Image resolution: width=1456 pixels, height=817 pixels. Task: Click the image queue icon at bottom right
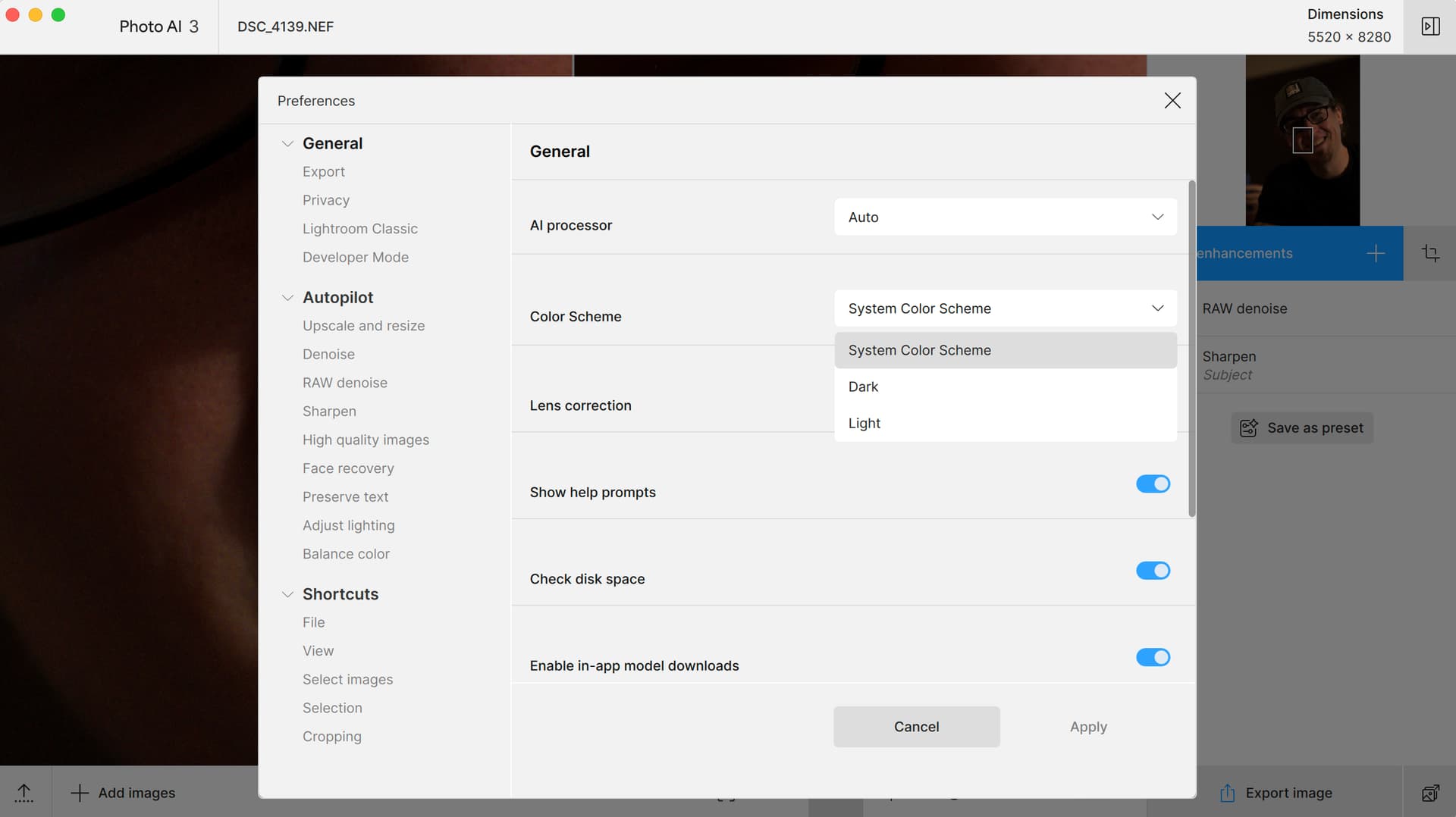(x=1430, y=793)
